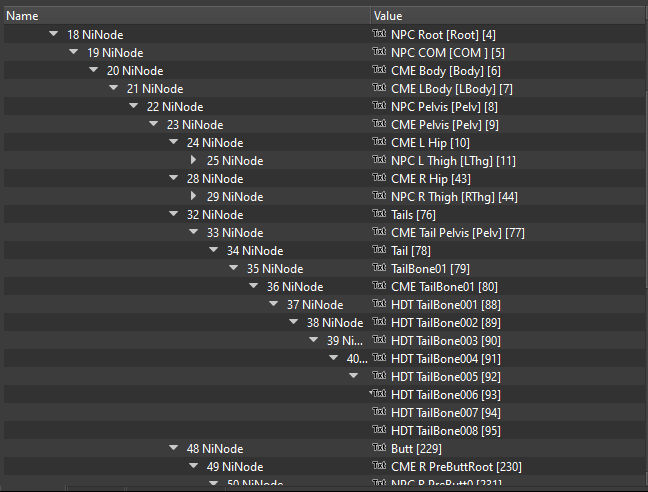Screen dimensions: 648x492
Task: Click Txt icon beside HDT TailBone008
Action: pos(379,430)
